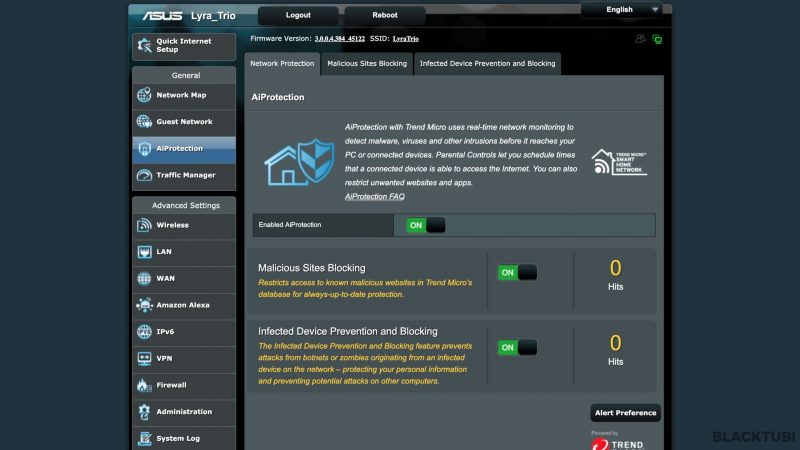Viewport: 800px width, 450px height.
Task: Click the AiProtection shield icon in sidebar
Action: [x=144, y=148]
